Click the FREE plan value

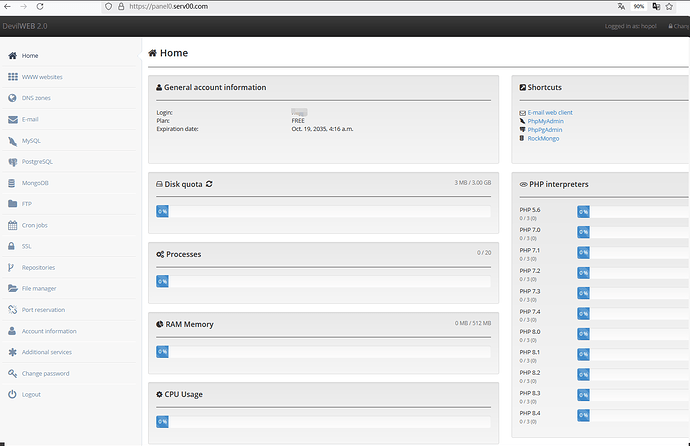(298, 121)
